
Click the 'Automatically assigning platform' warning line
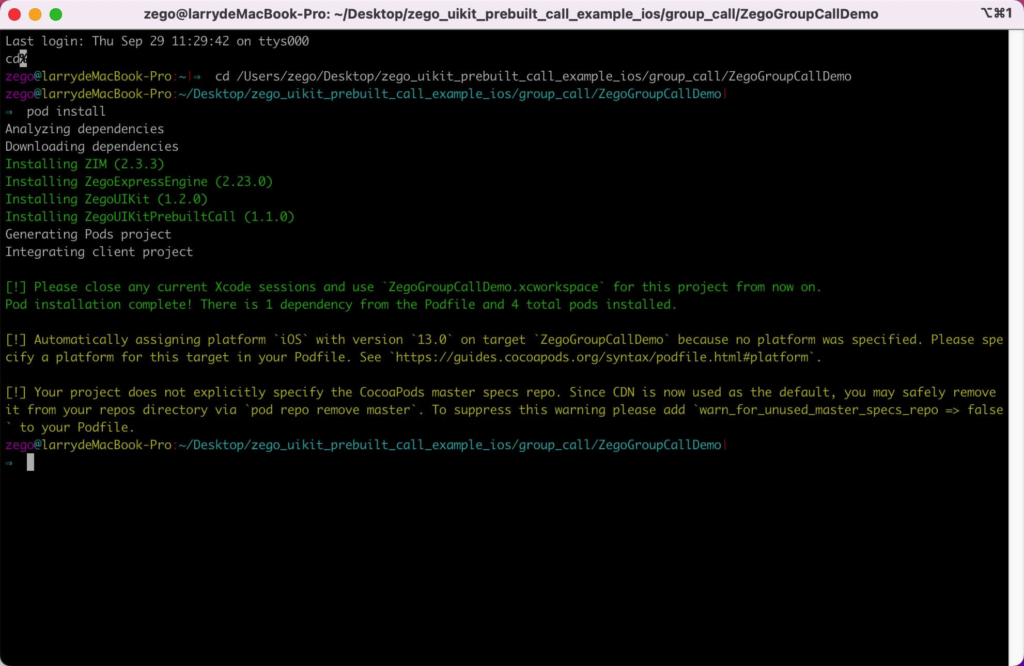pos(504,340)
